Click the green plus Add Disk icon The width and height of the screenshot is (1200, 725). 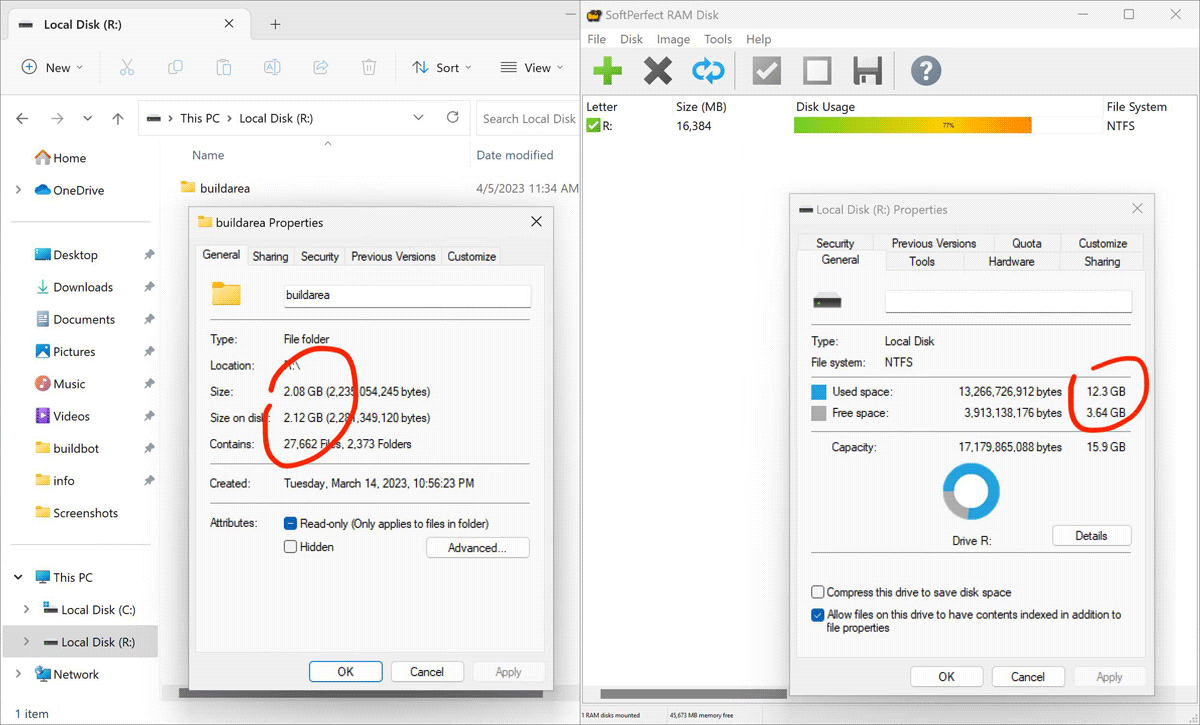607,71
